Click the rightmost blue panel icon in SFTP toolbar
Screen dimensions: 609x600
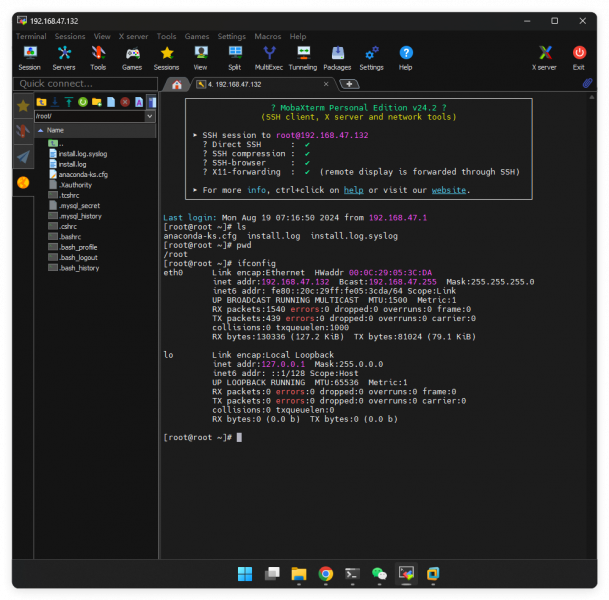(152, 102)
